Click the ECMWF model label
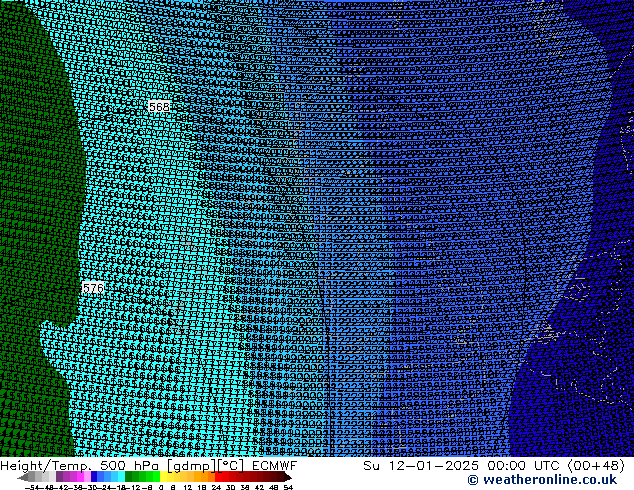 click(x=275, y=465)
